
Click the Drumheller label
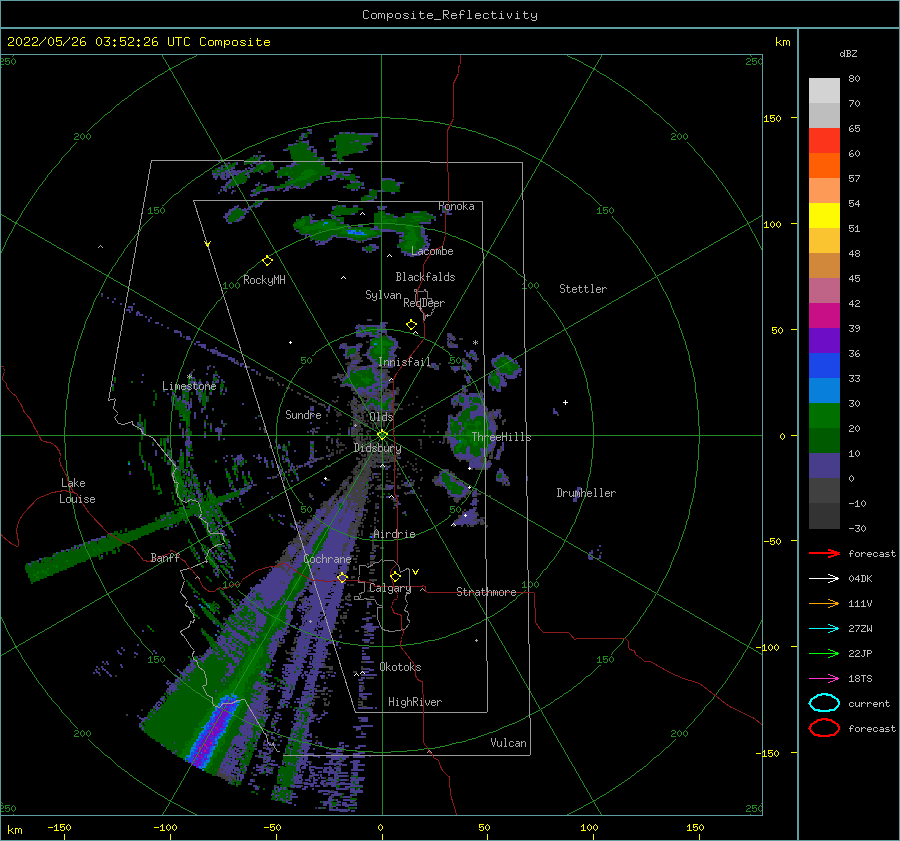[586, 493]
